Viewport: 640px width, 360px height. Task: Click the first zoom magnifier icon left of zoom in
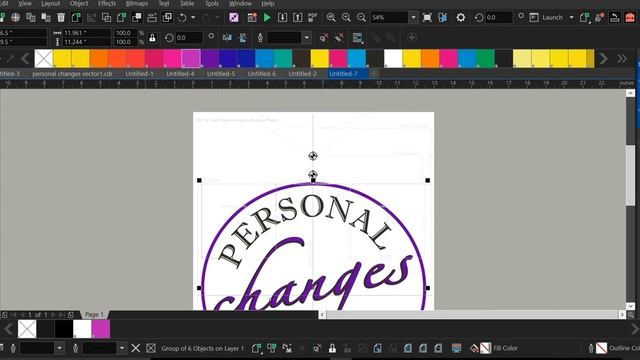(331, 17)
